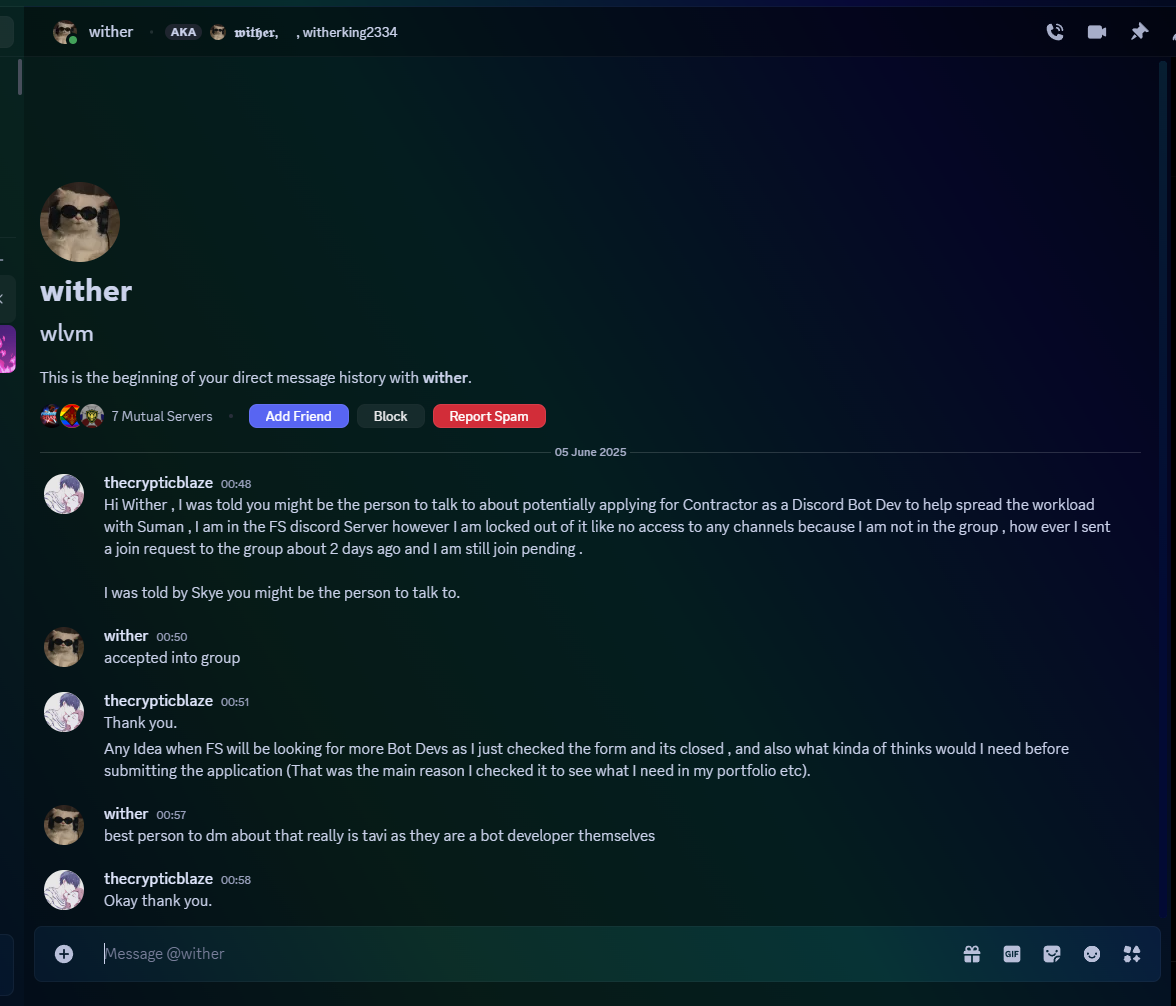Open the attachment plus button

point(64,953)
